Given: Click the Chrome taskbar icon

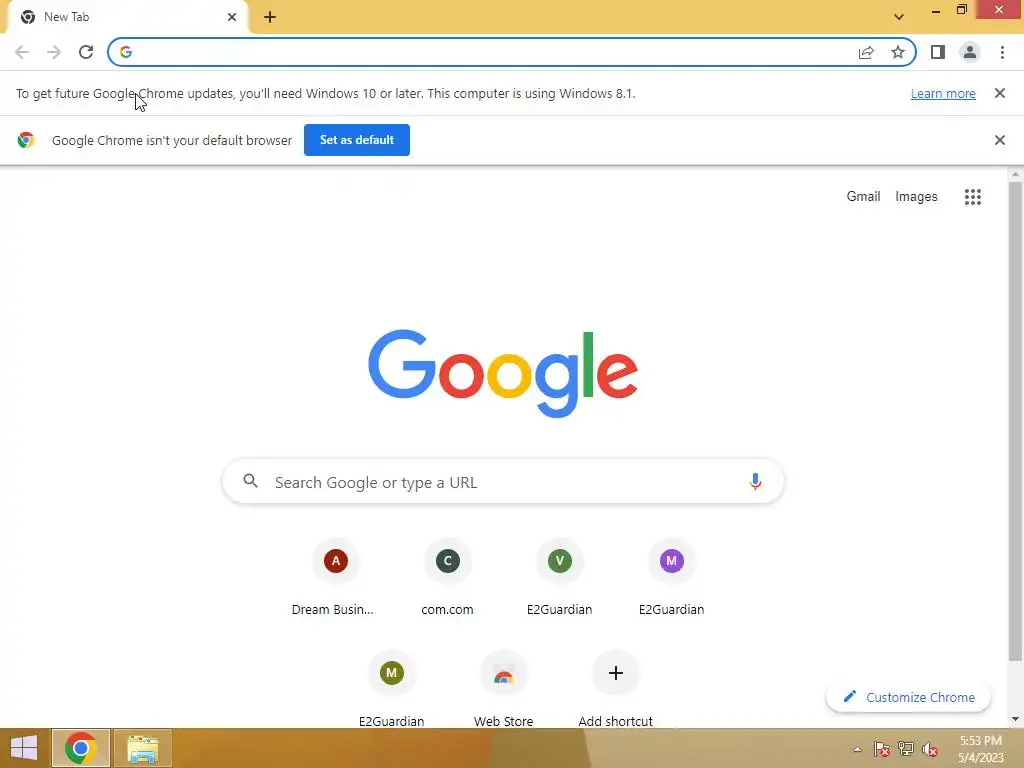Looking at the screenshot, I should (x=81, y=748).
